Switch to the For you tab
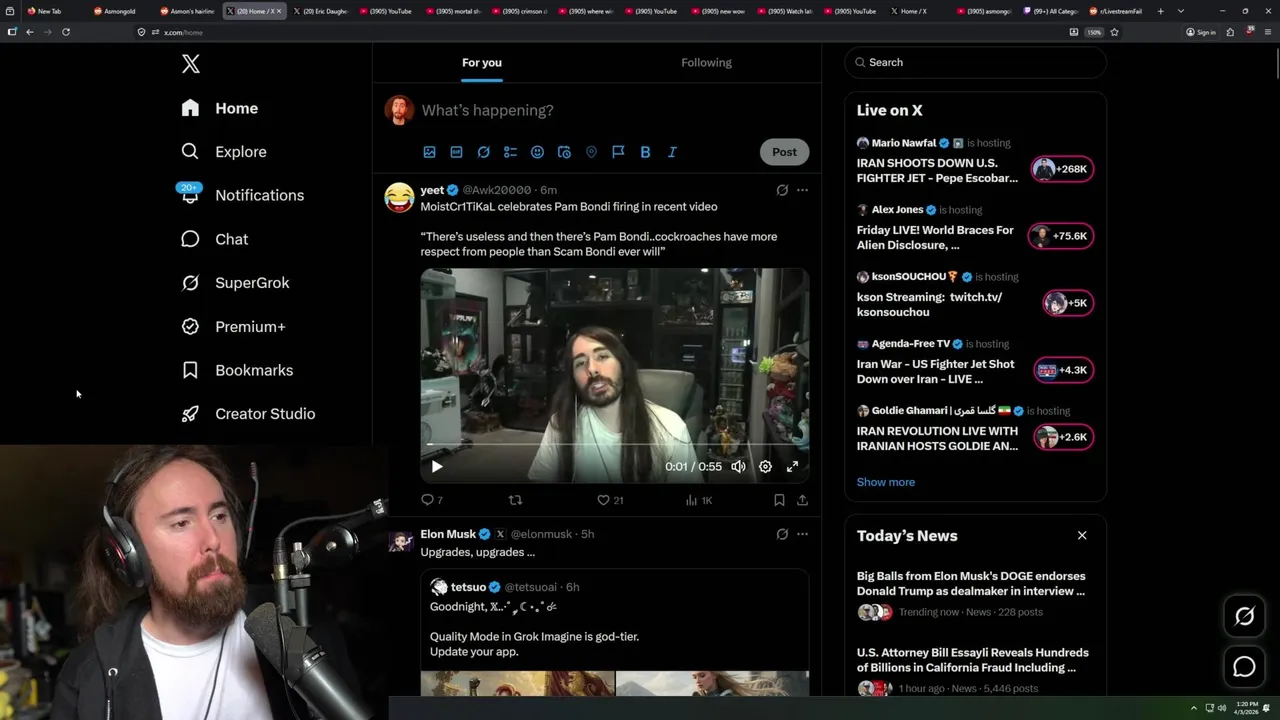1280x720 pixels. click(x=482, y=62)
